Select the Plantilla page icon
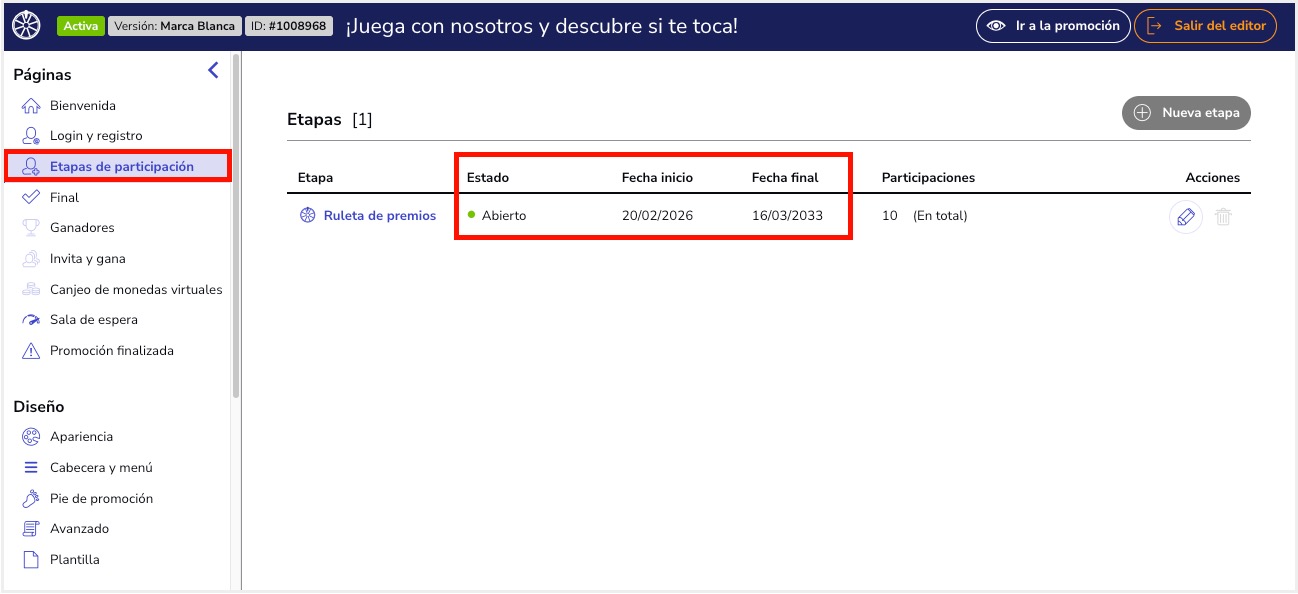 31,559
